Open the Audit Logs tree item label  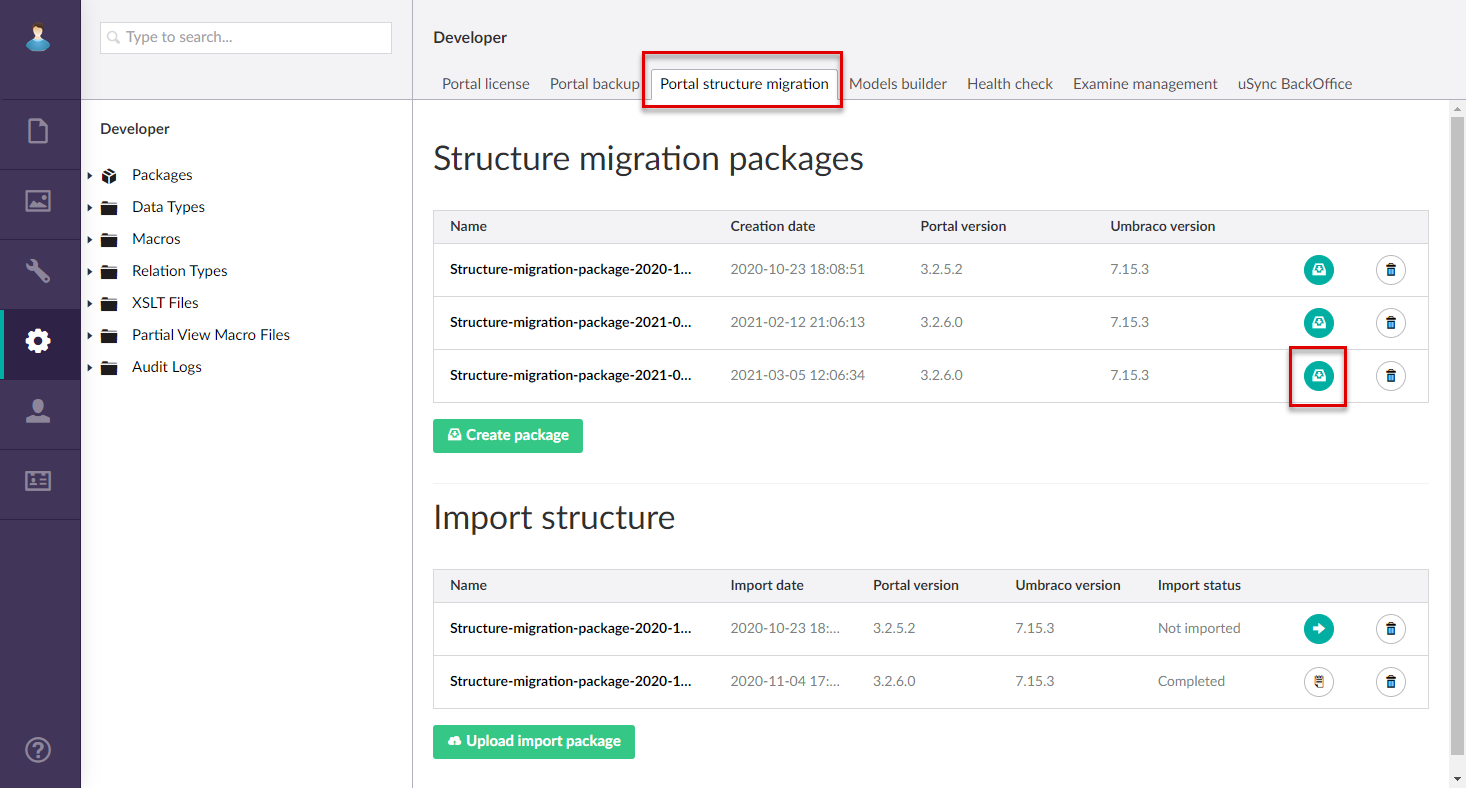[x=167, y=367]
